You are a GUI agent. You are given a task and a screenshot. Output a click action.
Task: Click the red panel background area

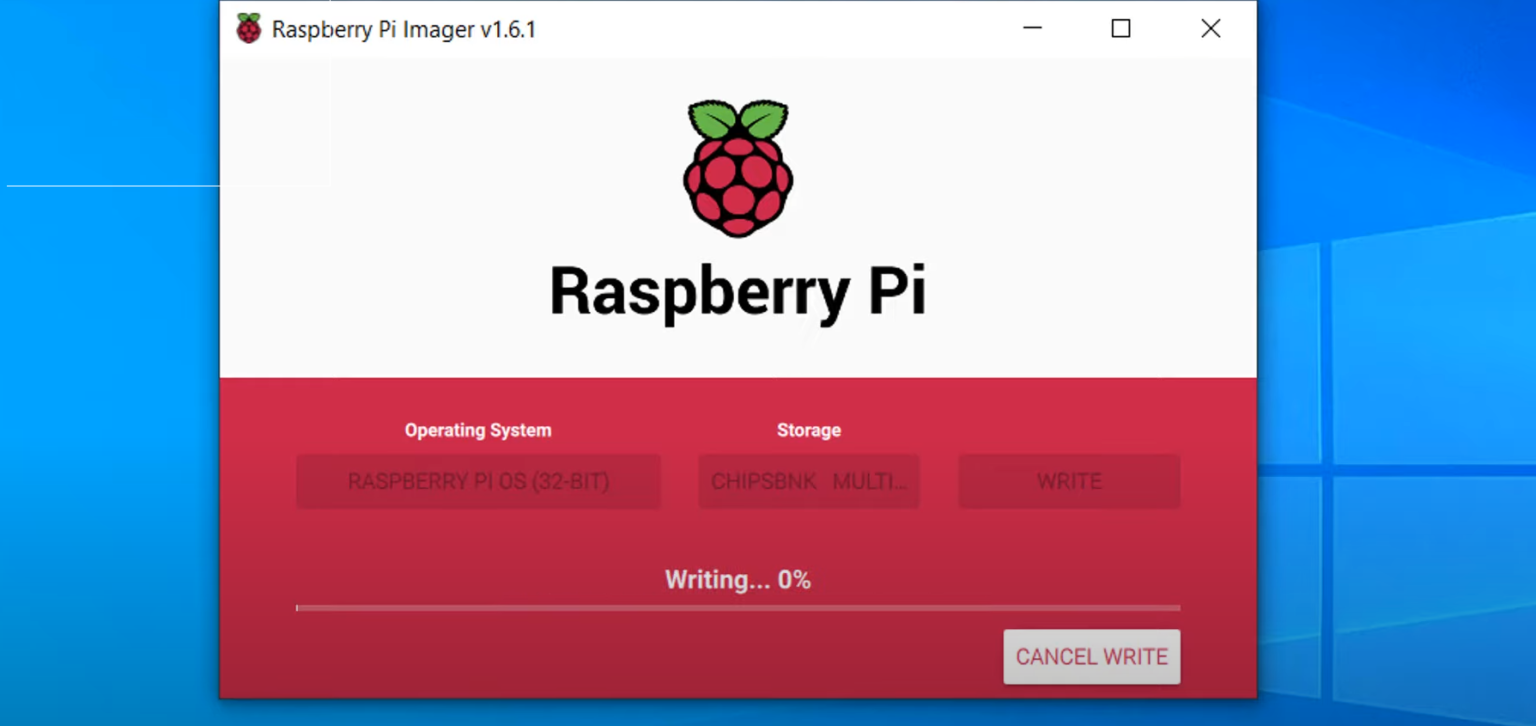737,530
